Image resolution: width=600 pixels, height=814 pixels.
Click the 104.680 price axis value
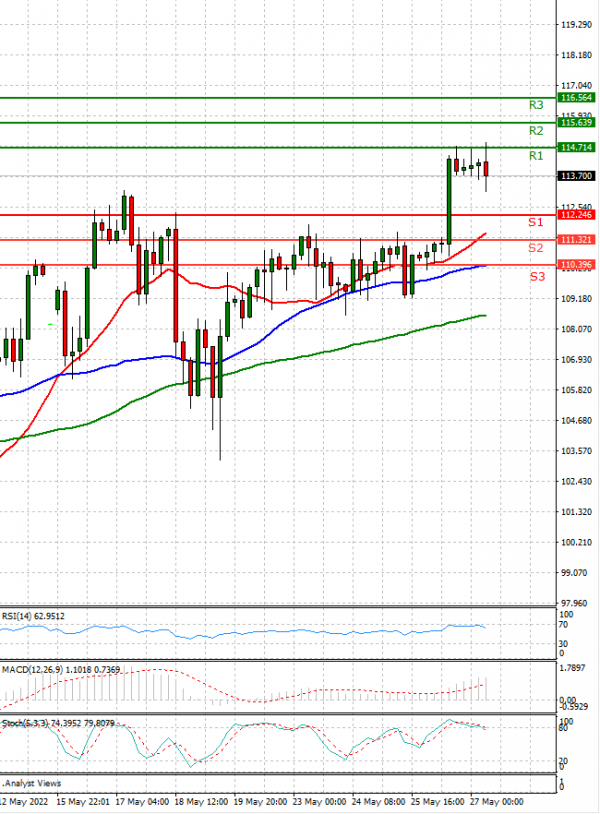576,420
